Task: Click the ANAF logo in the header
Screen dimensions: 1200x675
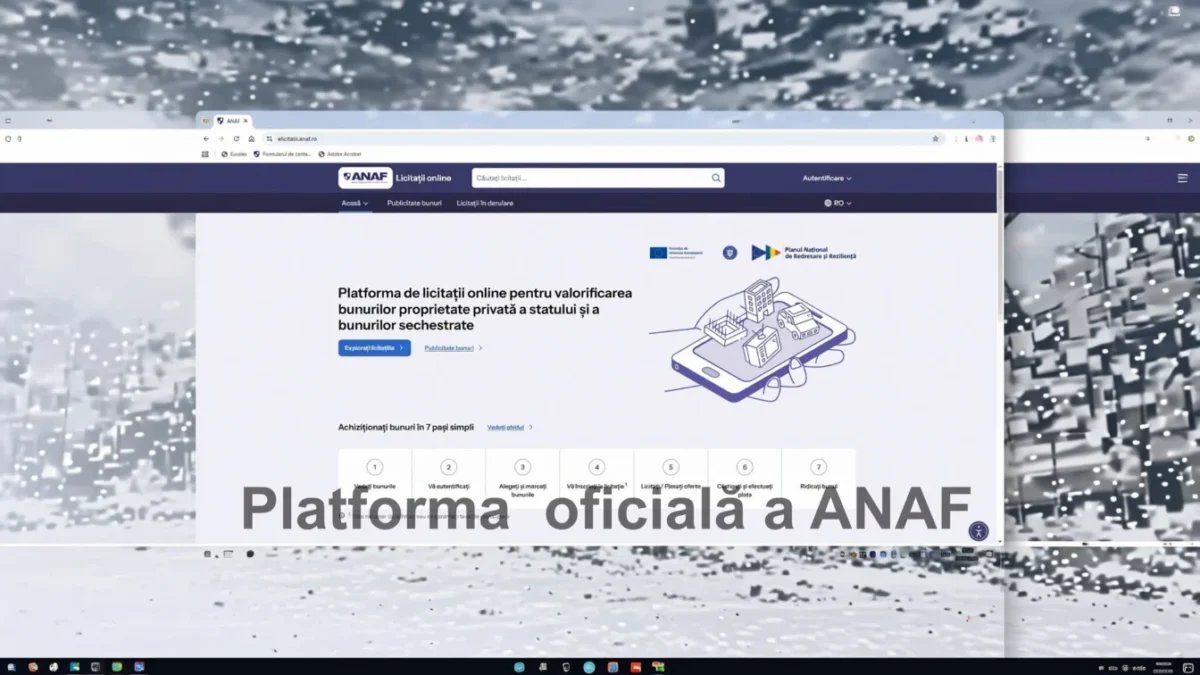Action: 365,178
